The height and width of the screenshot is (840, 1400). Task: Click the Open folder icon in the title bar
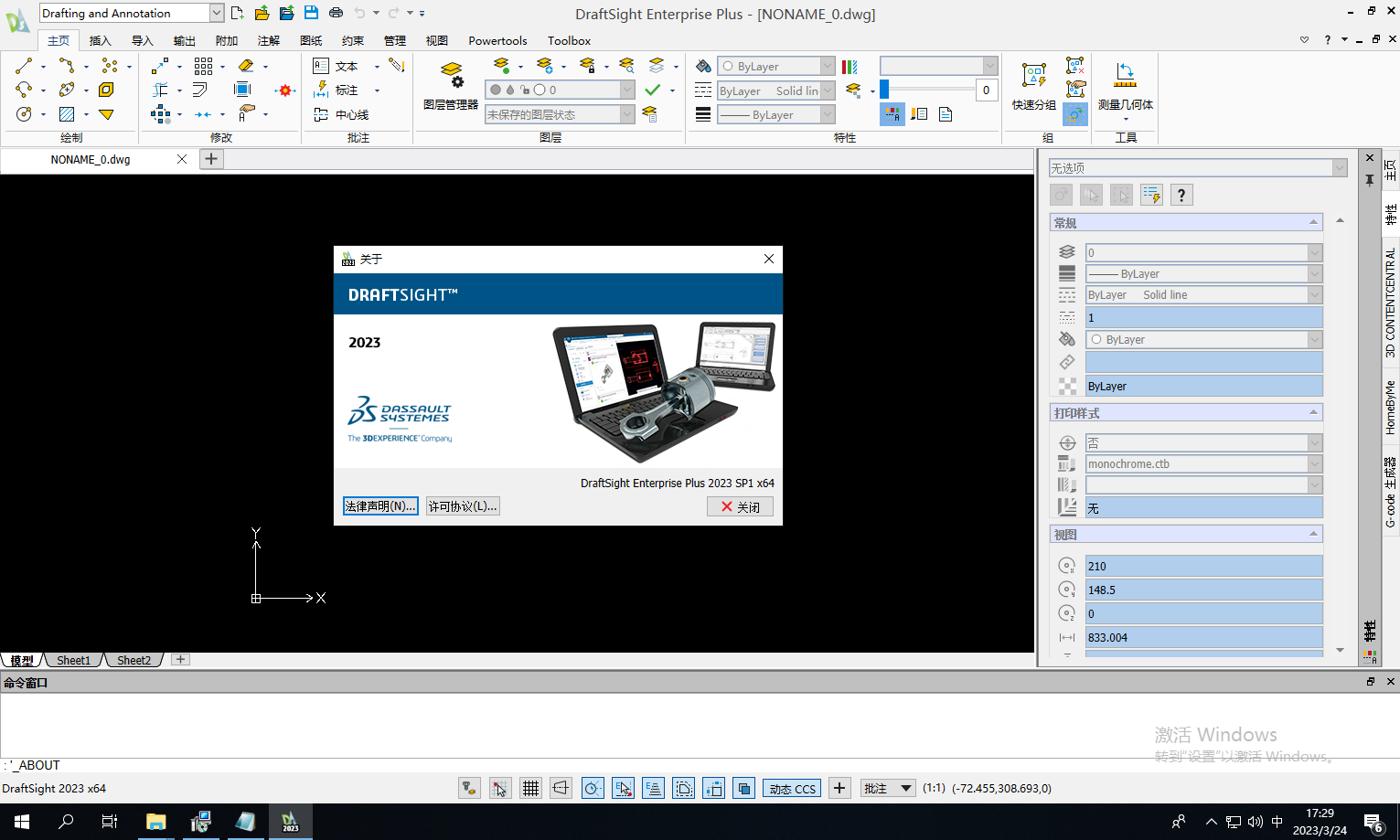(262, 13)
